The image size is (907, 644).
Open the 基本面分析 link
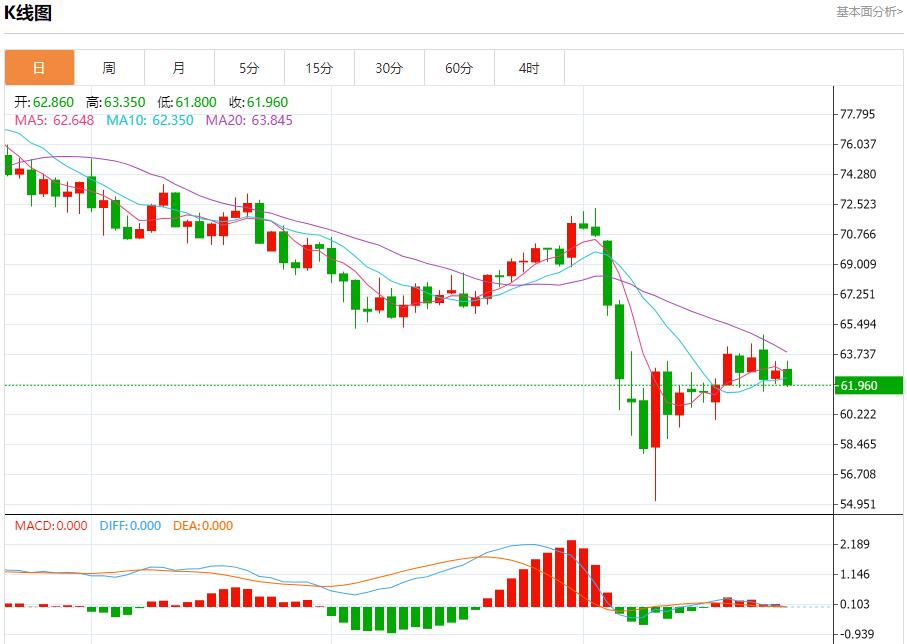(x=869, y=12)
